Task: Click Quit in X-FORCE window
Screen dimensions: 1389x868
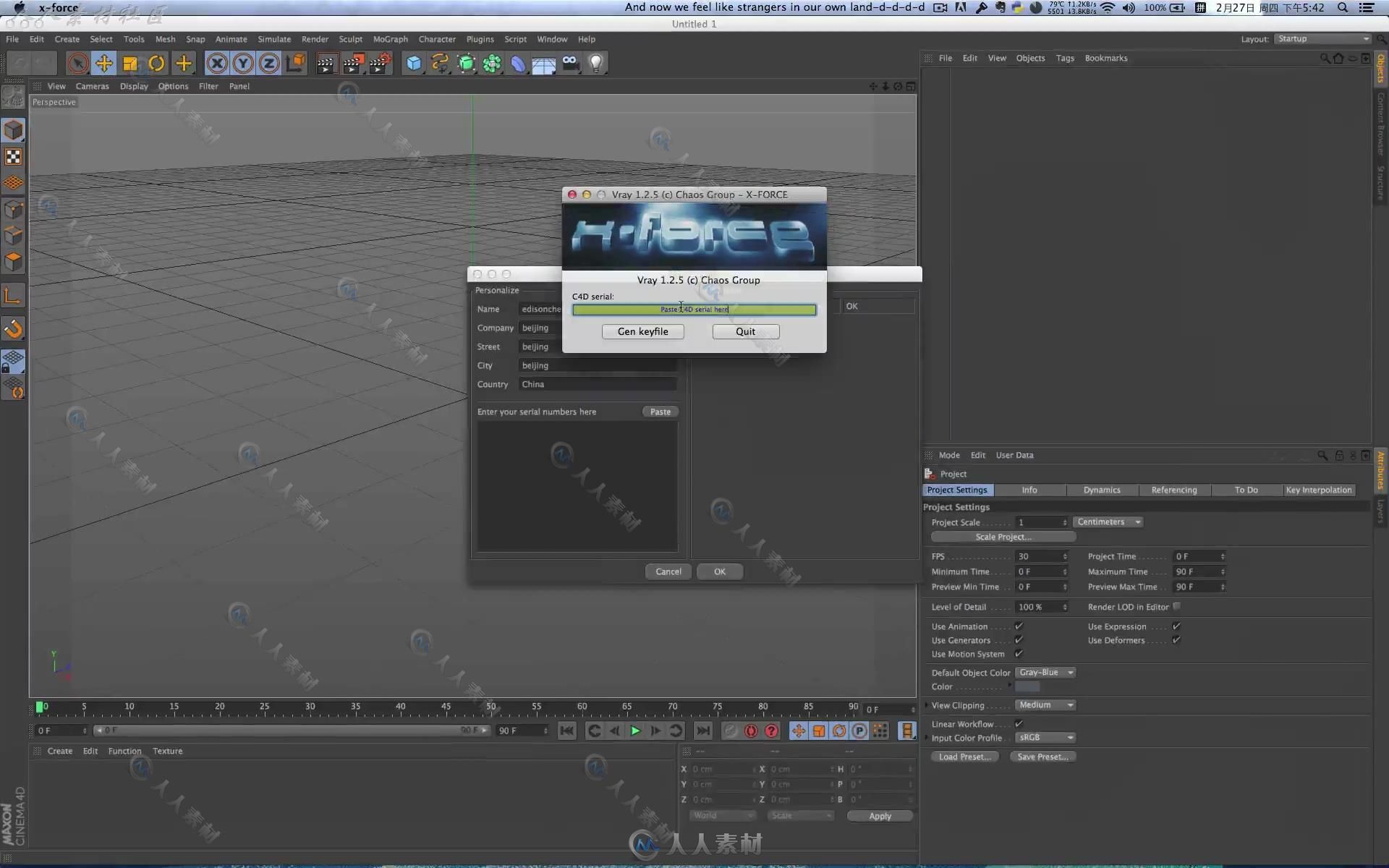Action: click(x=745, y=331)
